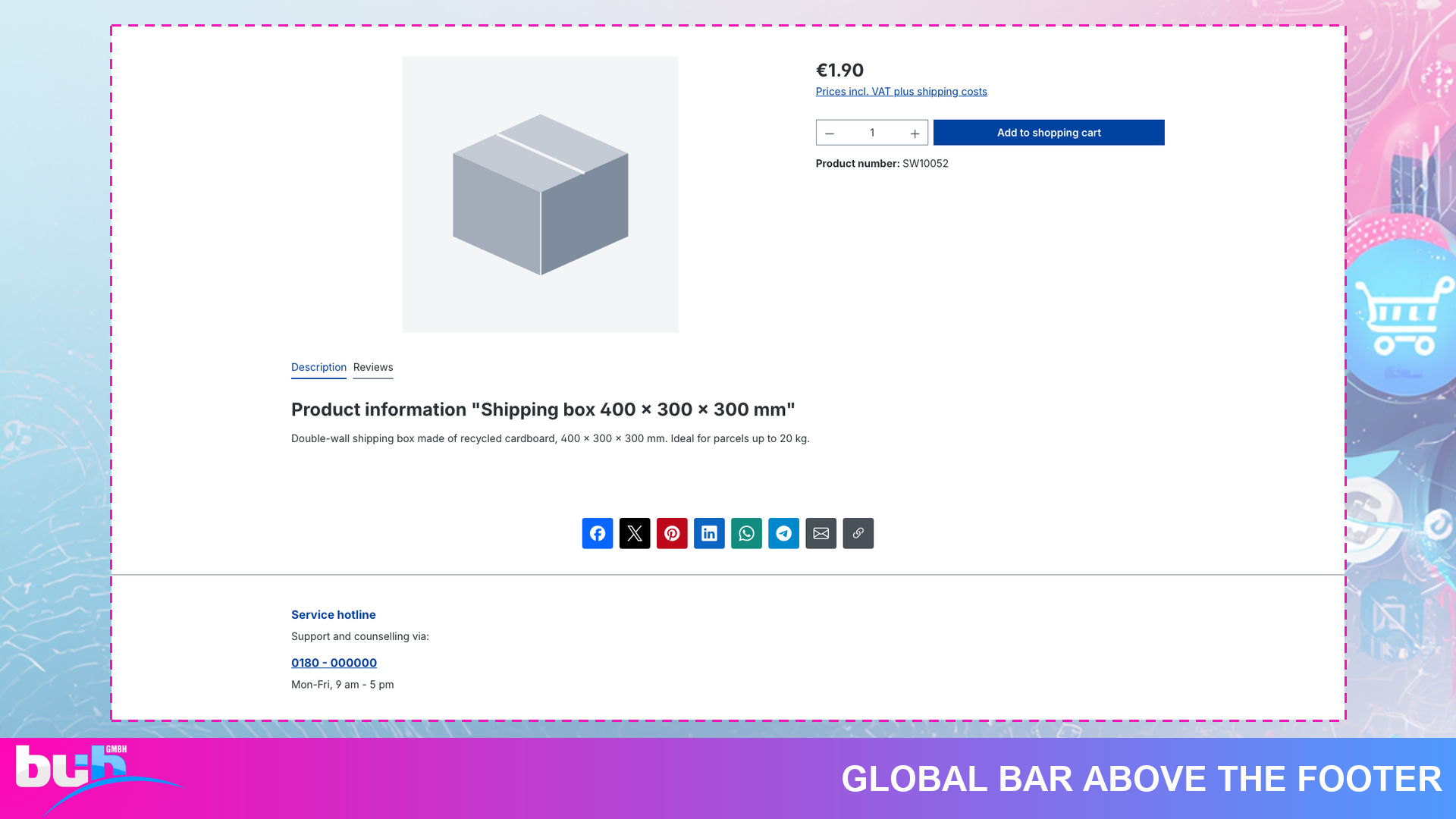Share the product by email
The height and width of the screenshot is (819, 1456).
(x=821, y=533)
